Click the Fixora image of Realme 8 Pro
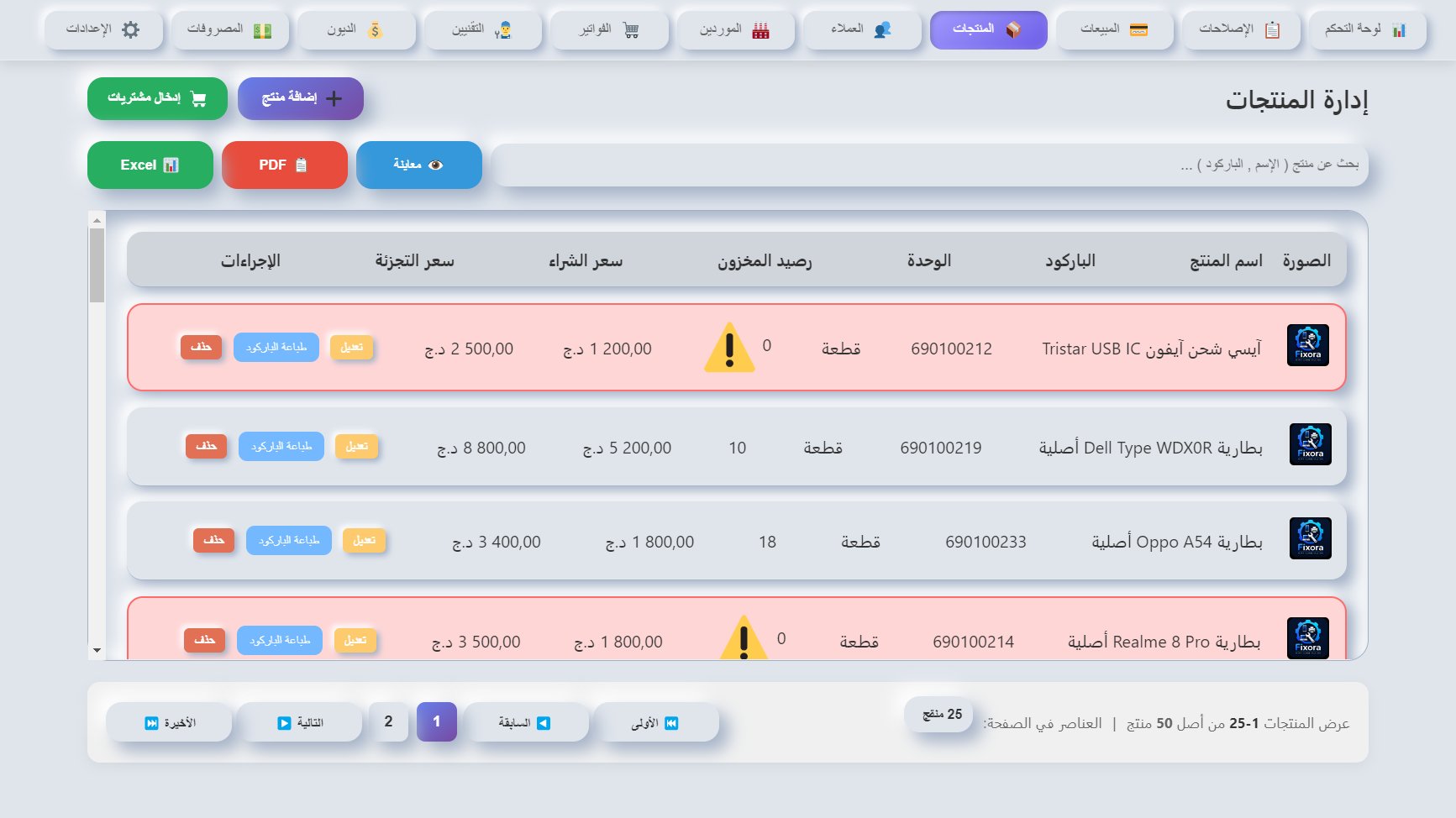 1308,638
